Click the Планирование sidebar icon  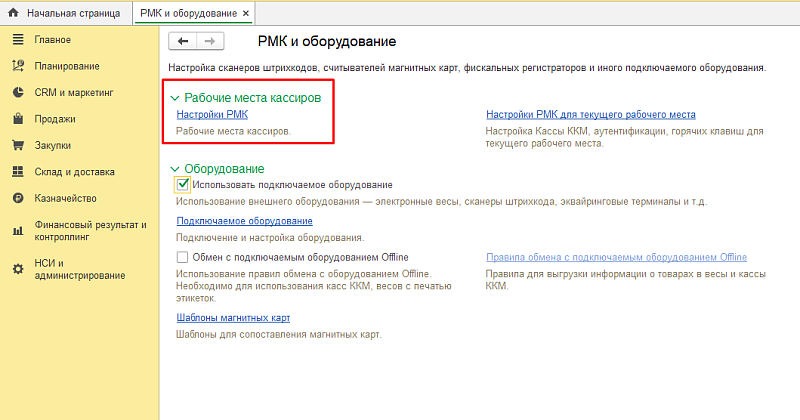17,66
